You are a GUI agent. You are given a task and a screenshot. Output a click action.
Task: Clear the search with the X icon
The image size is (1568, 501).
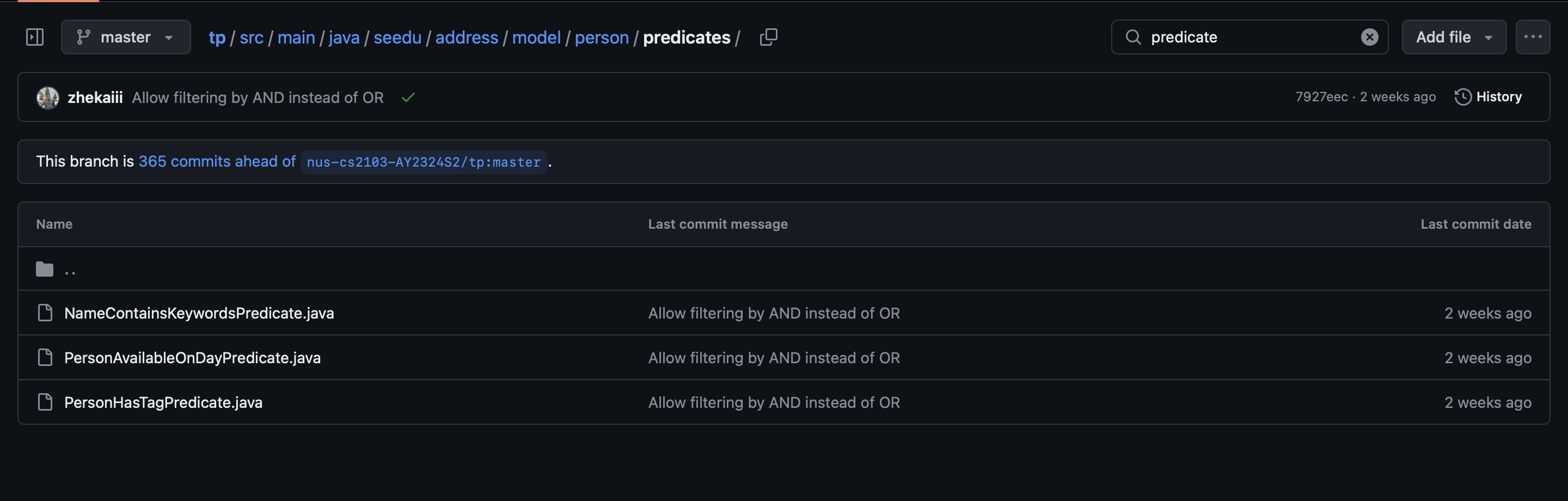click(x=1369, y=37)
